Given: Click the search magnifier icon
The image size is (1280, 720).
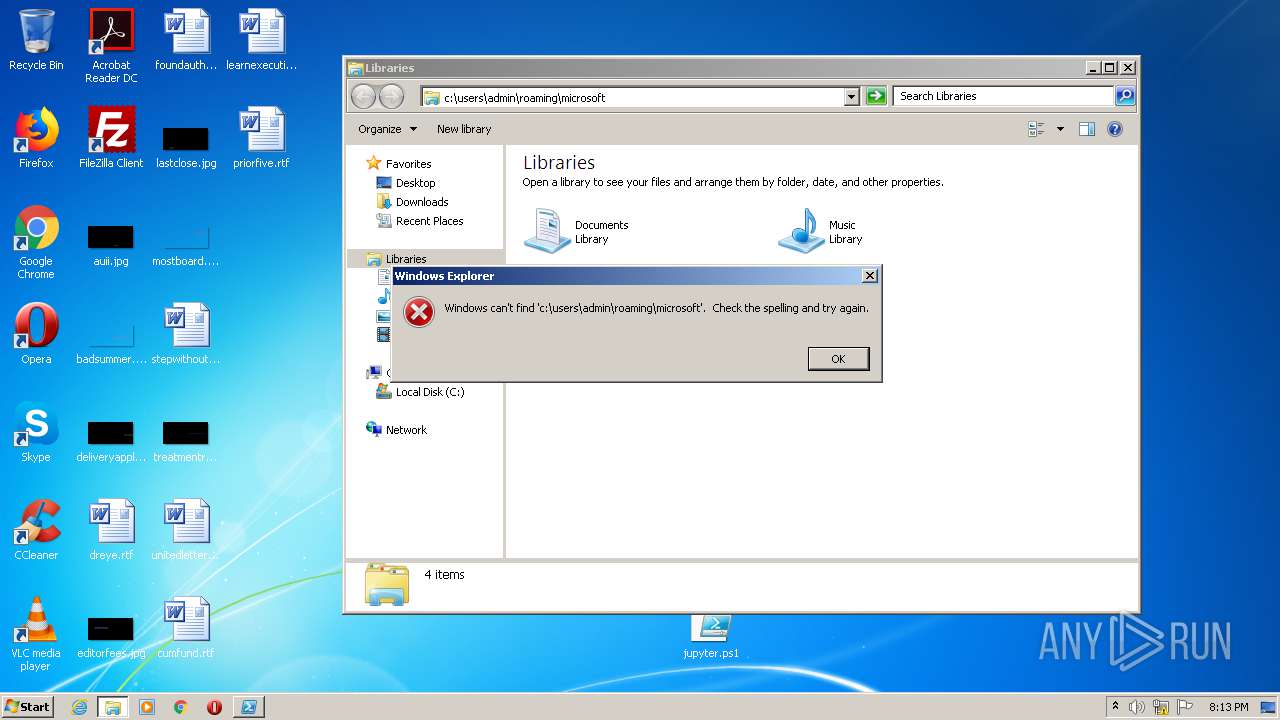Looking at the screenshot, I should [x=1125, y=96].
